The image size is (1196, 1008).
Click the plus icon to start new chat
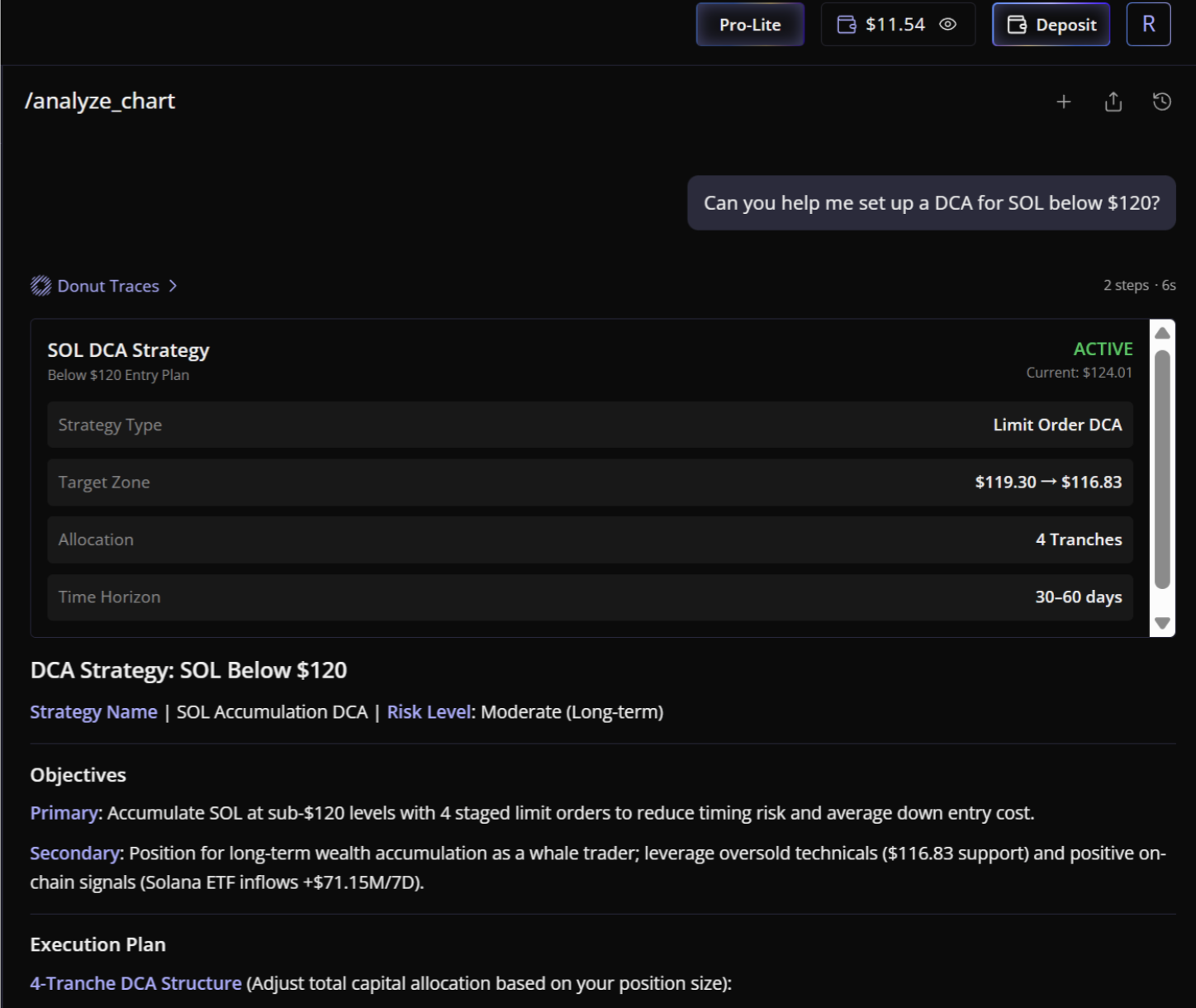coord(1064,102)
